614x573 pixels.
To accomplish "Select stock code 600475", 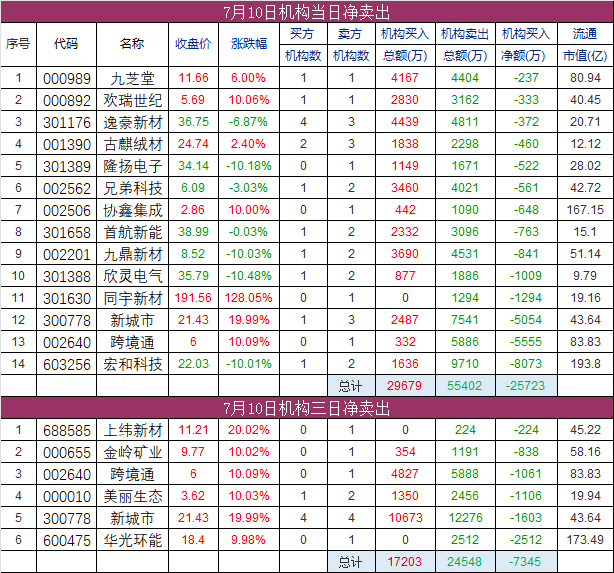I will click(x=67, y=541).
